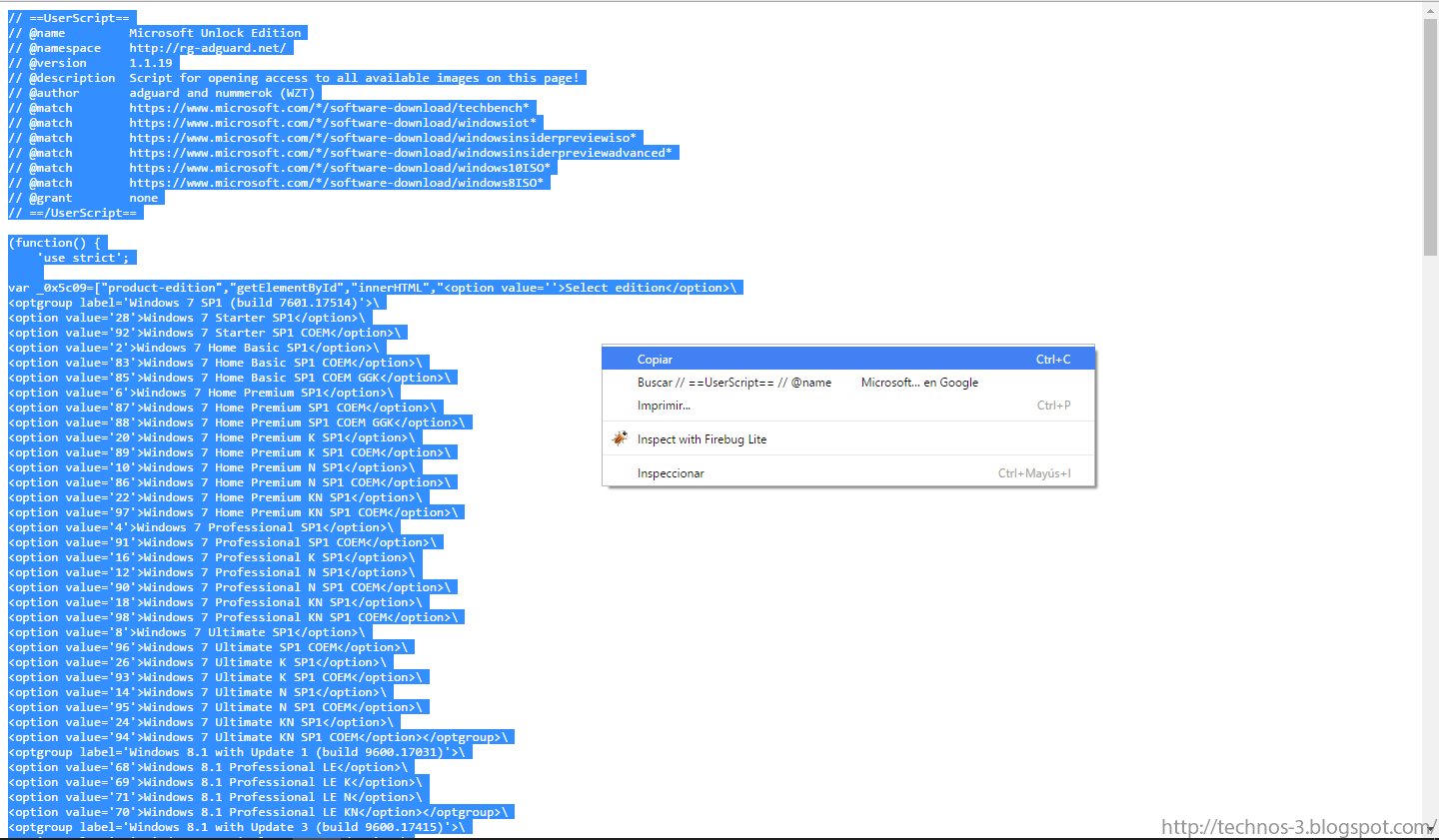
Task: Click the option line value='86' Home Premium N COEM
Action: click(230, 482)
